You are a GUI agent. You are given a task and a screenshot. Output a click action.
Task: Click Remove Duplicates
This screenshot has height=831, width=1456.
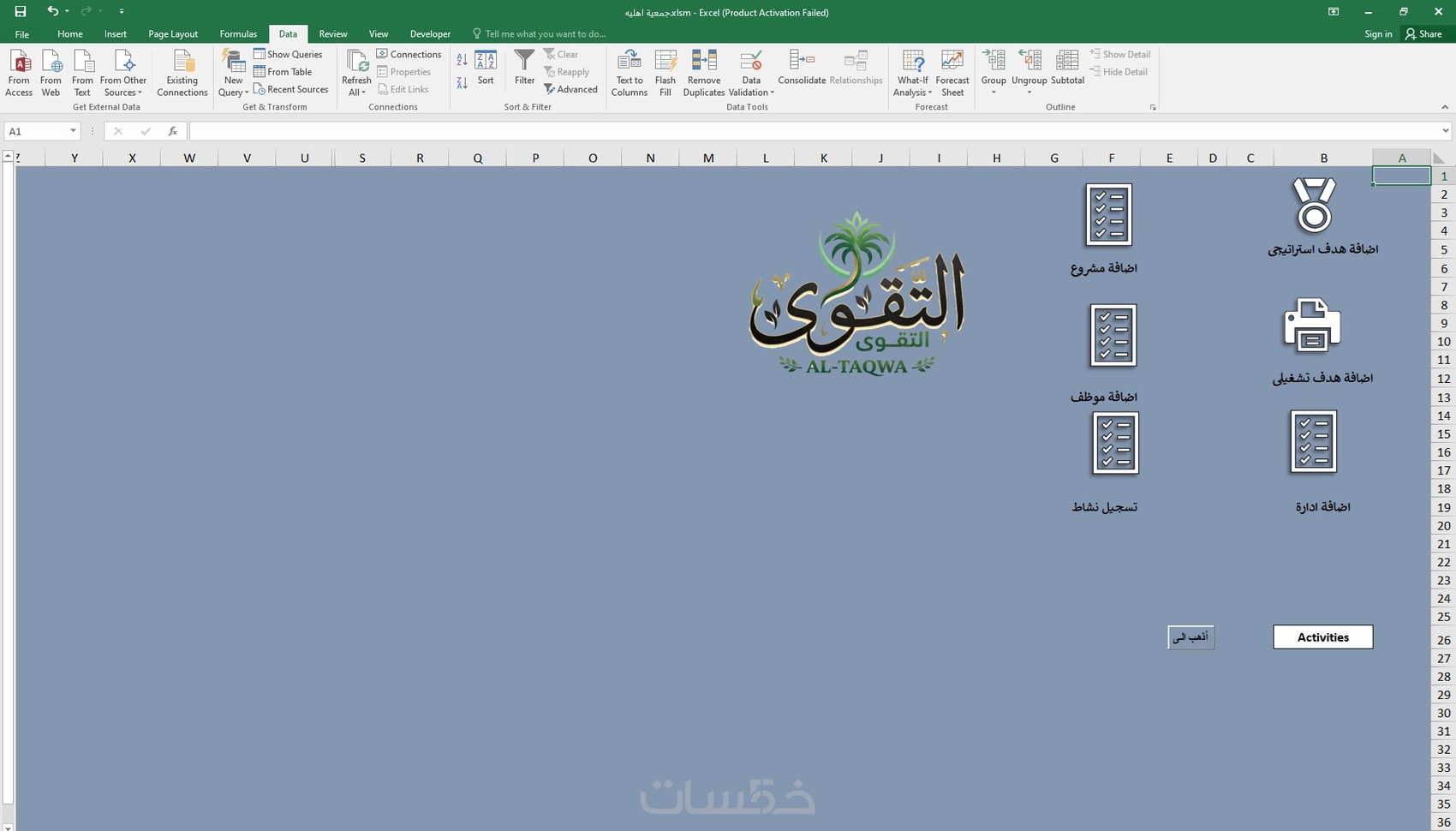coord(704,73)
